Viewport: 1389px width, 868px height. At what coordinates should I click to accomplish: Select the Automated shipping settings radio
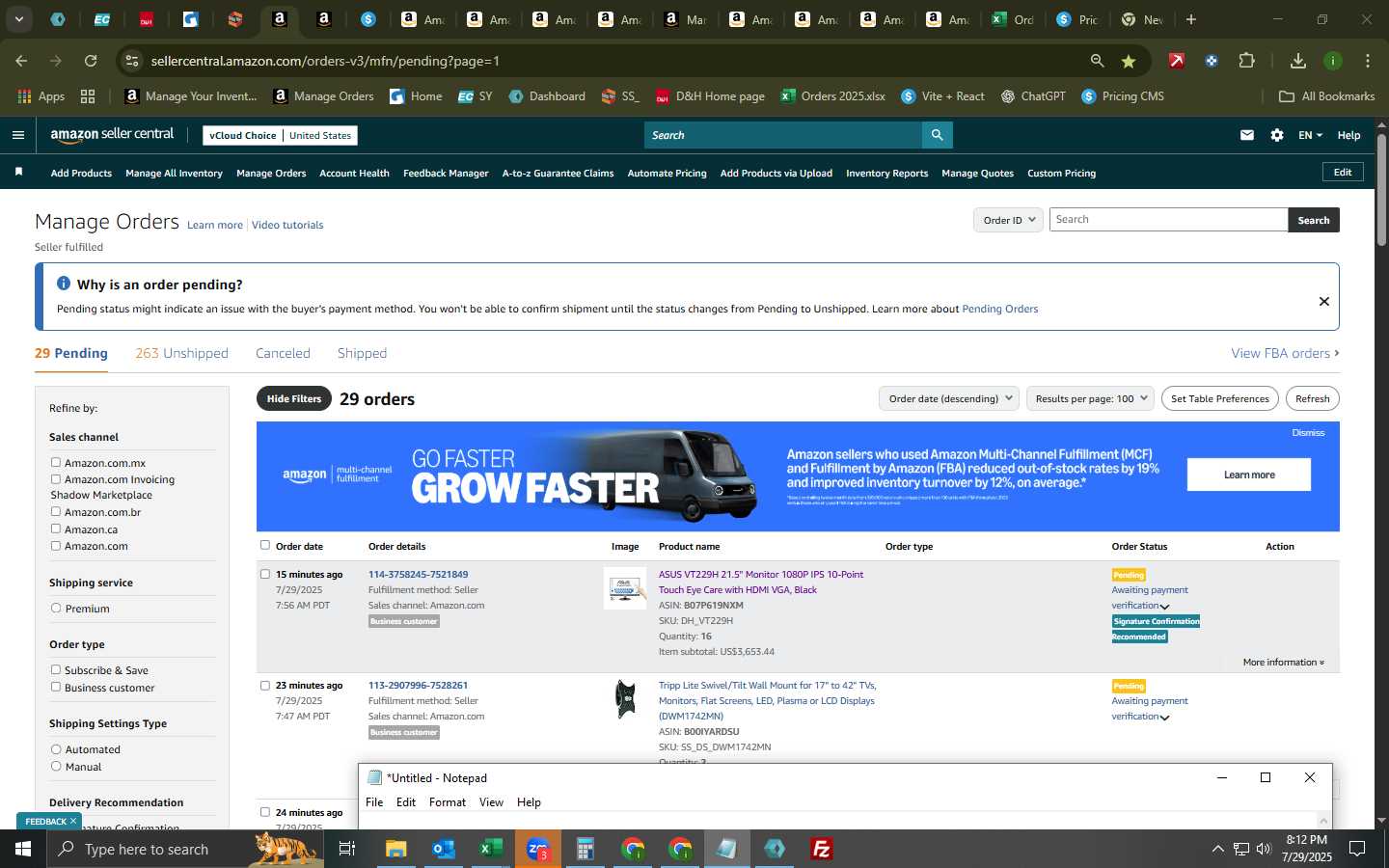[x=56, y=749]
